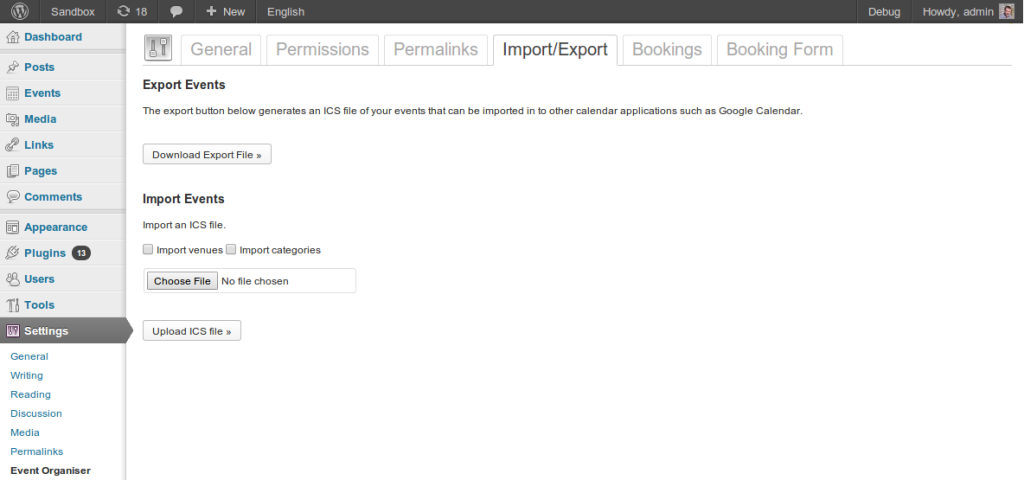Select the Import/Export tab
The width and height of the screenshot is (1024, 480).
[555, 50]
